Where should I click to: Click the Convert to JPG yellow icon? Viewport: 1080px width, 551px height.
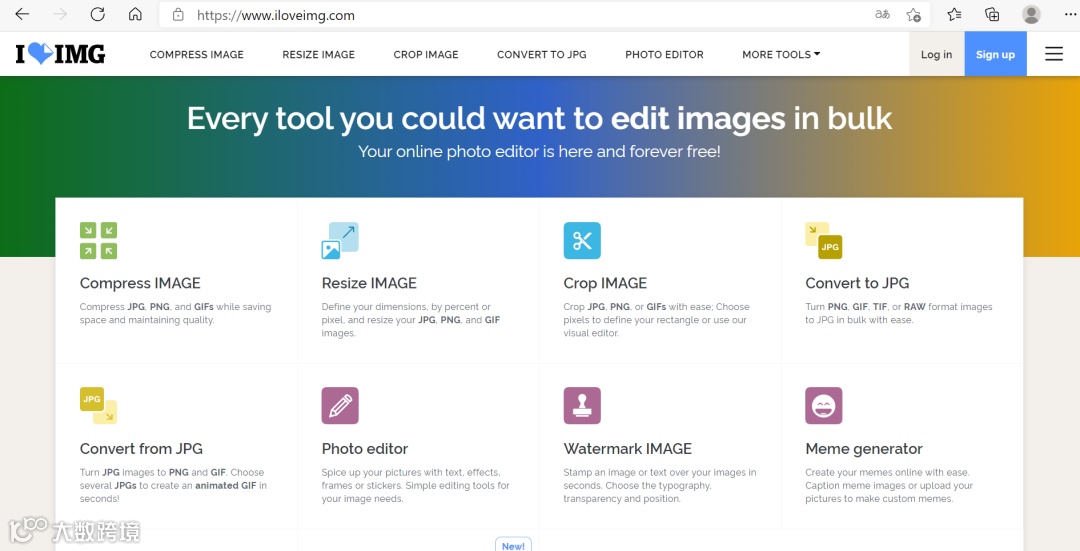[824, 240]
